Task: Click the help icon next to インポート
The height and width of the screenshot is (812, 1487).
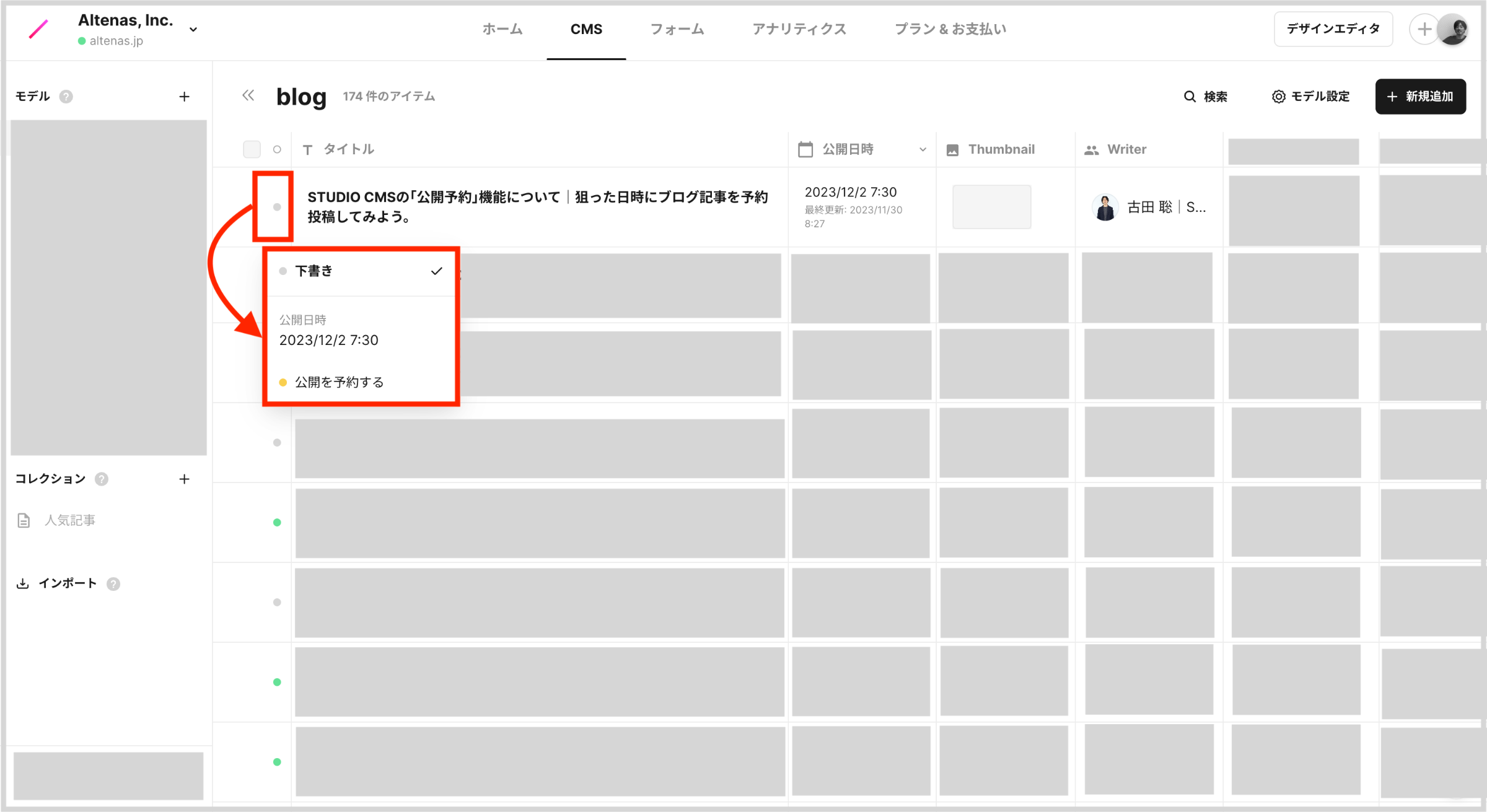Action: pos(113,583)
